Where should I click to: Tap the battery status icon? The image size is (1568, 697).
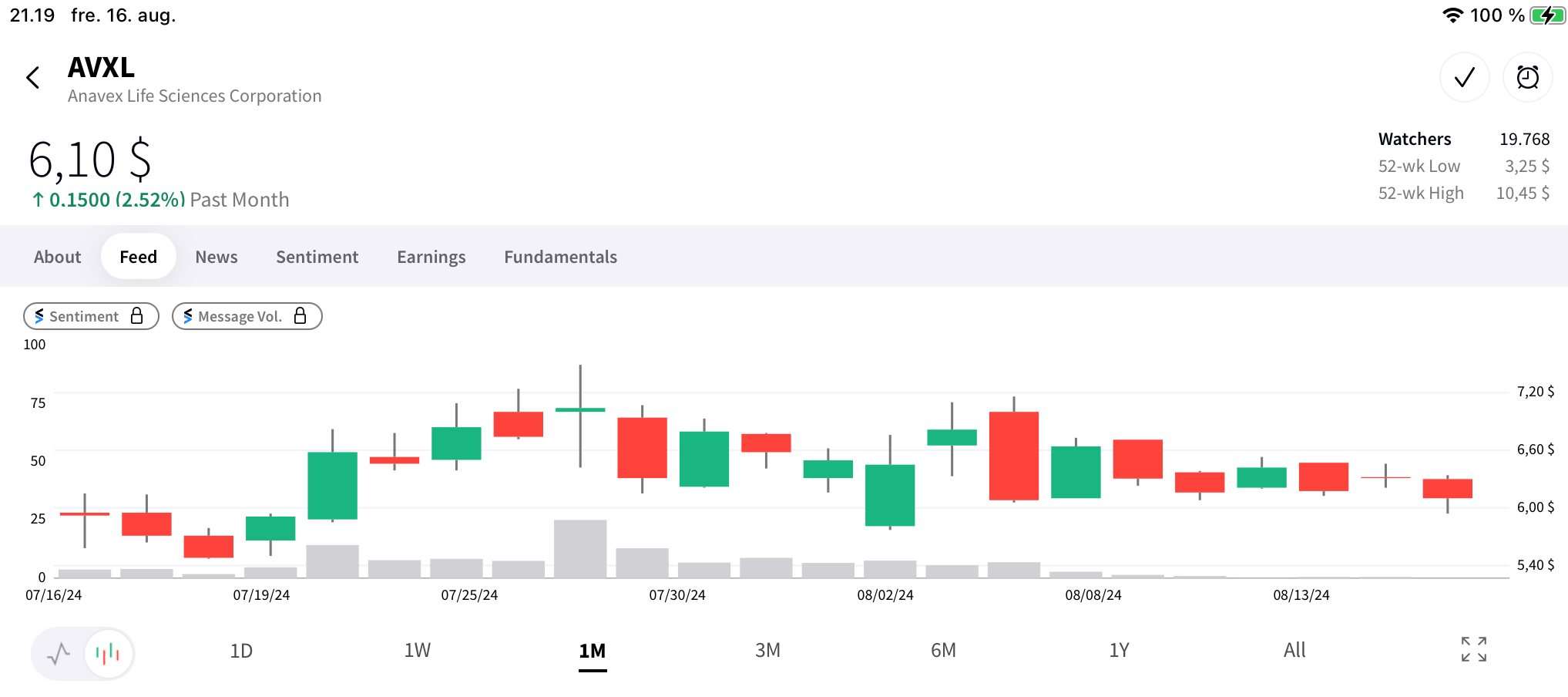(x=1547, y=15)
